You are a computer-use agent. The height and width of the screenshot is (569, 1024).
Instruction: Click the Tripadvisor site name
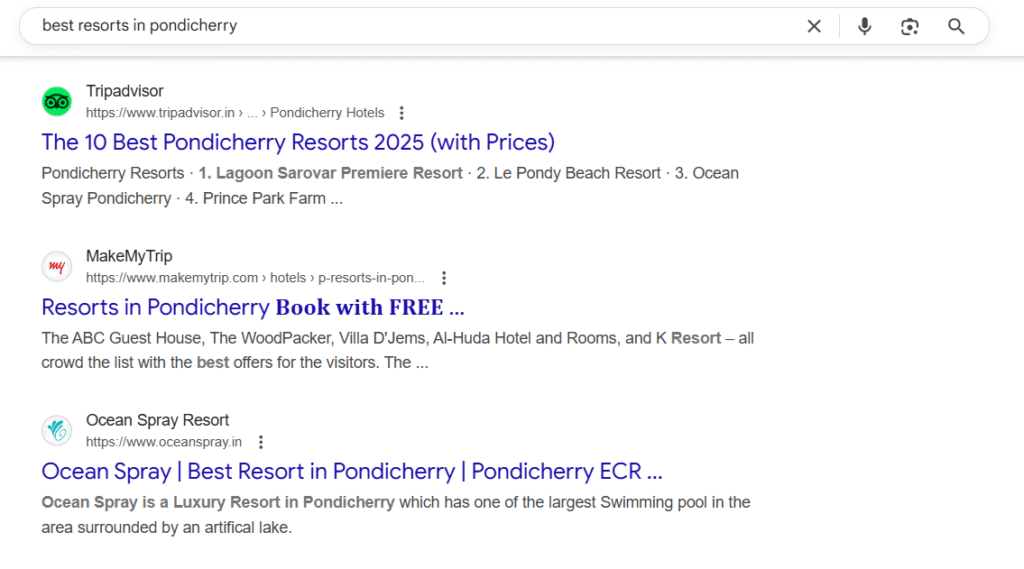pyautogui.click(x=125, y=91)
